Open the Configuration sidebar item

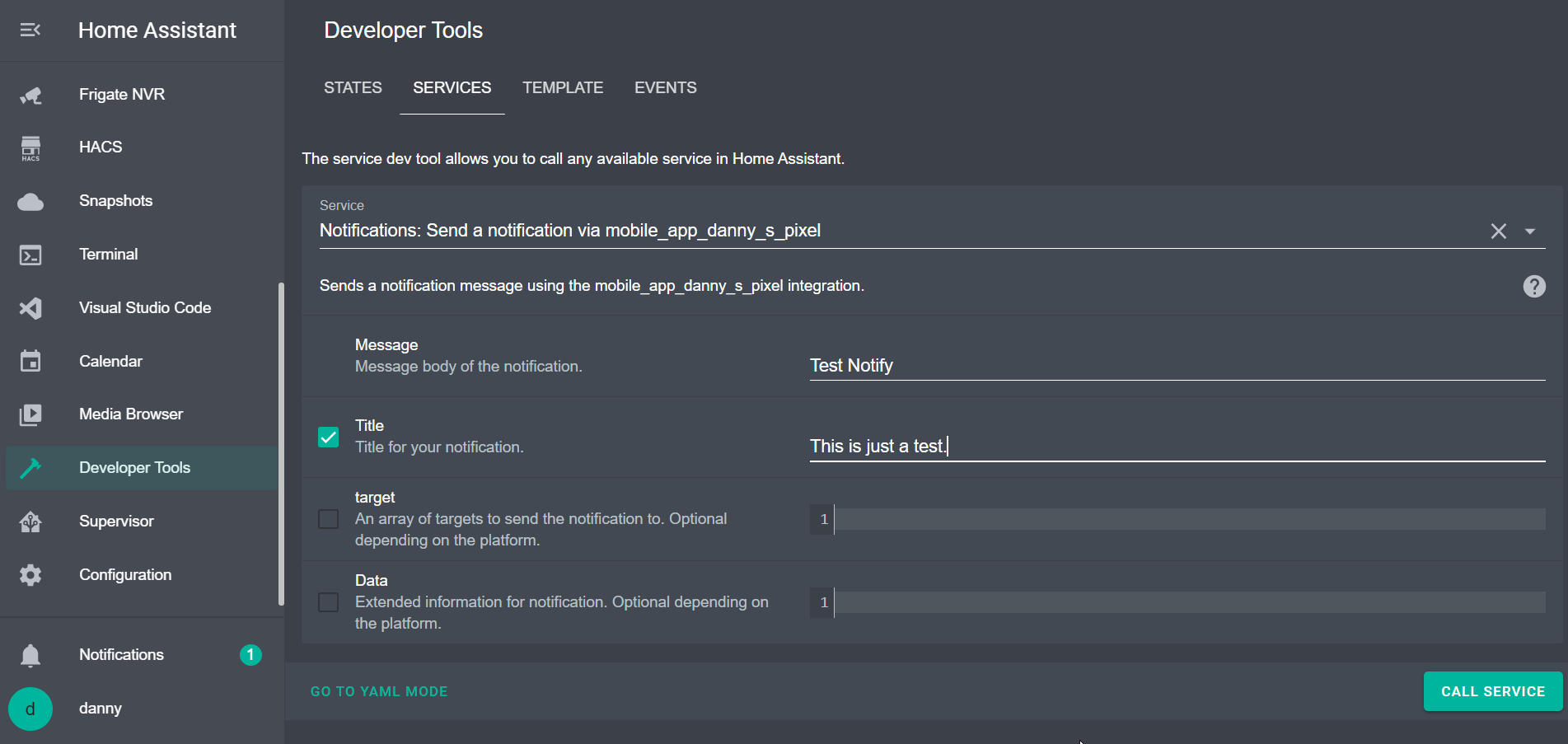pos(142,575)
